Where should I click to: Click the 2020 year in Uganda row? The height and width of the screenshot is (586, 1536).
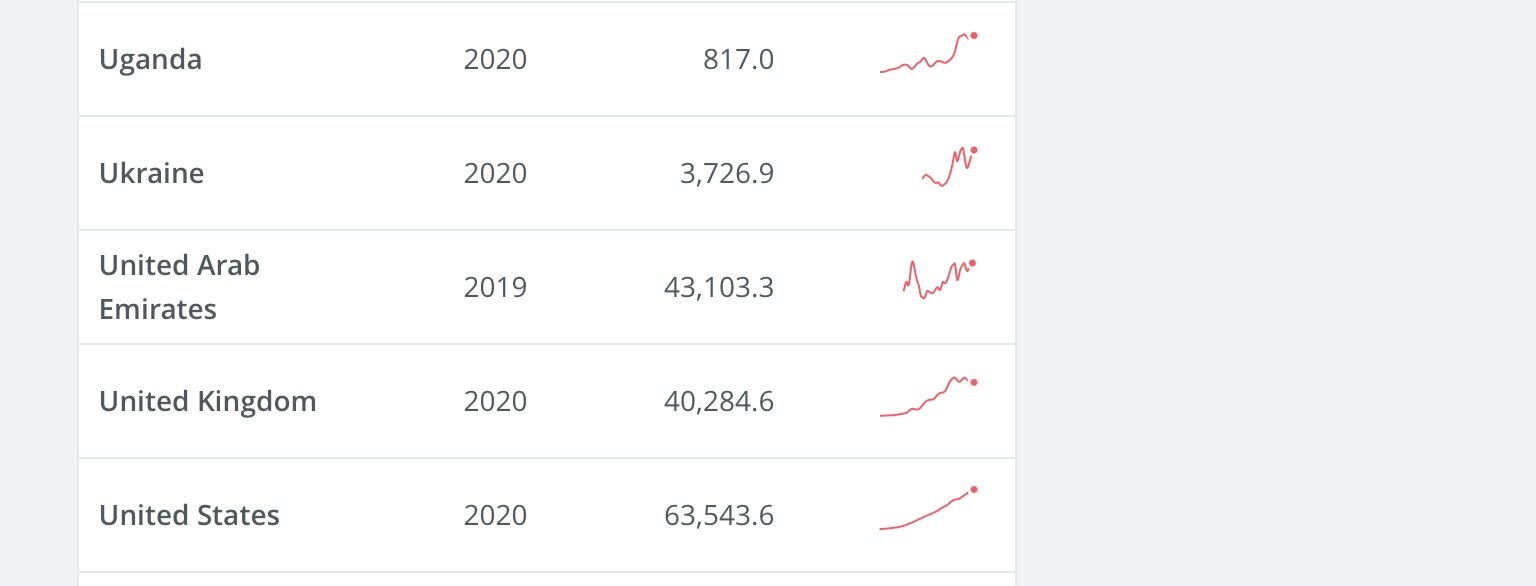pyautogui.click(x=495, y=60)
